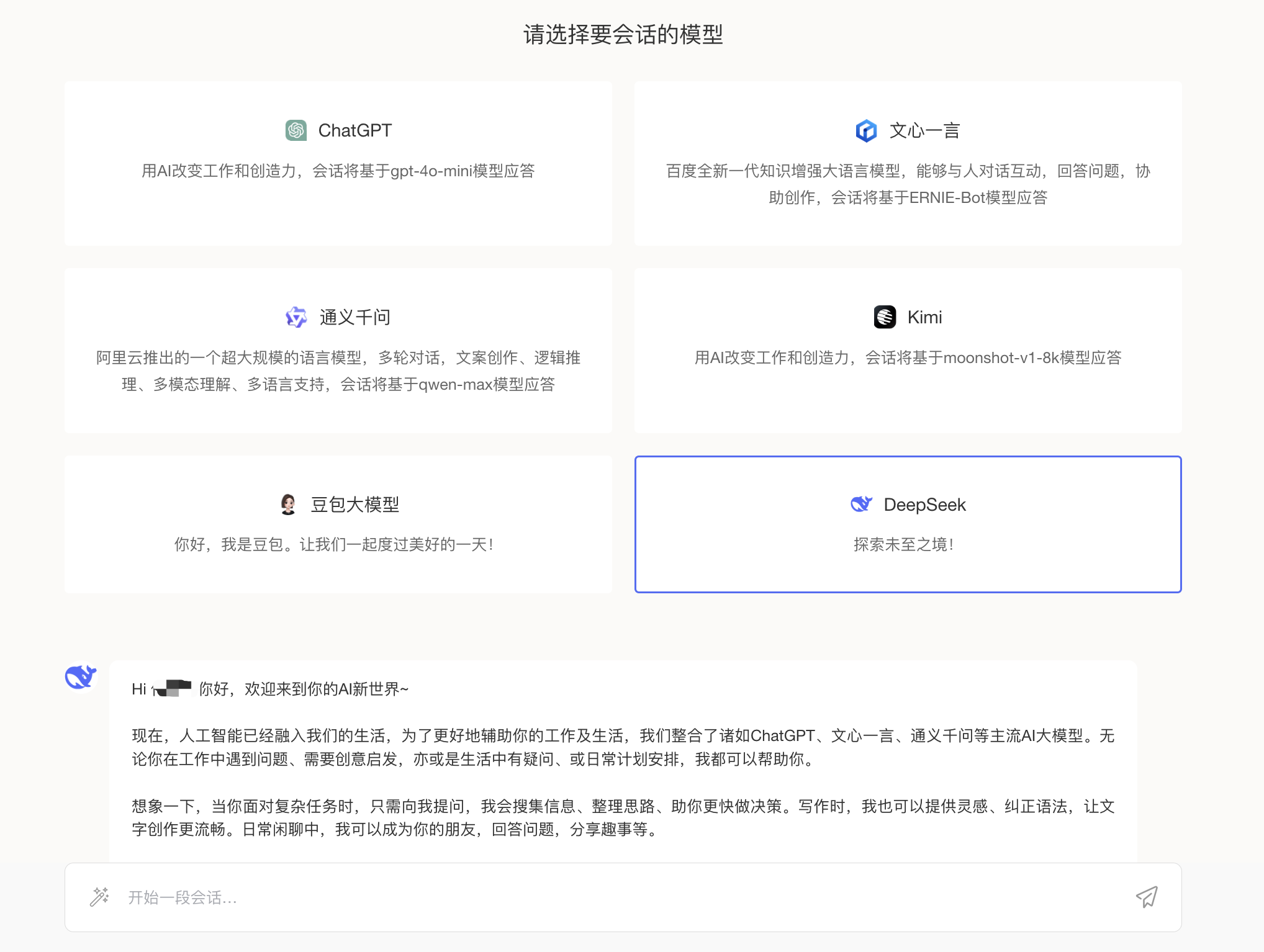The image size is (1264, 952).
Task: Click the 通义千问 logo icon
Action: pyautogui.click(x=296, y=317)
